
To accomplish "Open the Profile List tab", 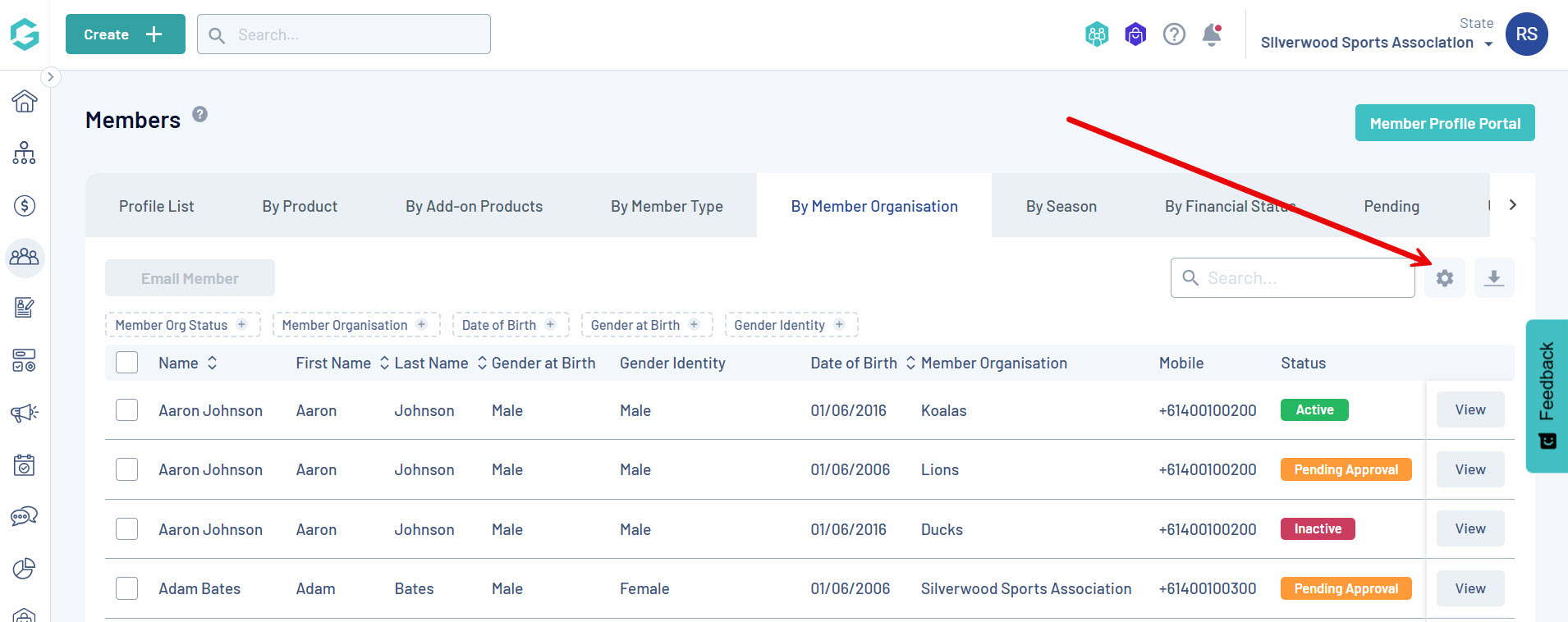I will [x=156, y=206].
